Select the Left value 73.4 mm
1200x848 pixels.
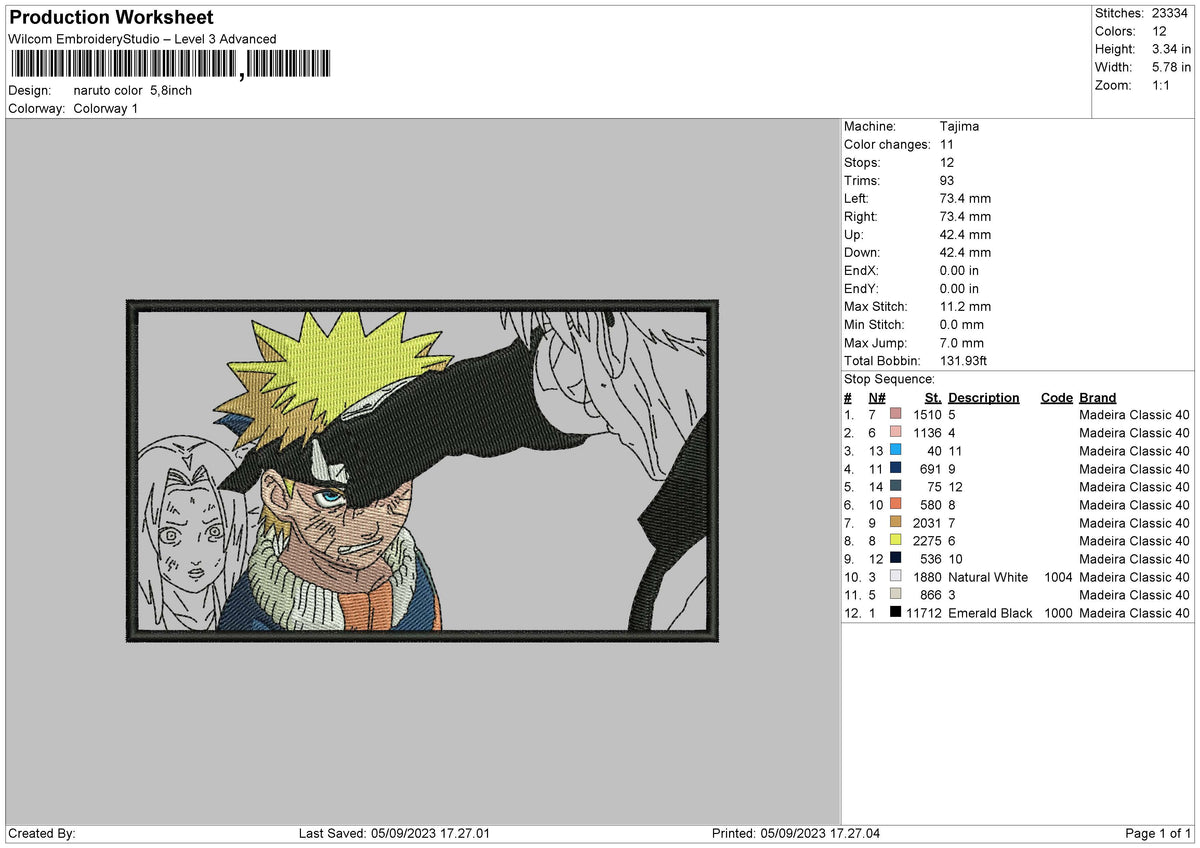pos(966,198)
